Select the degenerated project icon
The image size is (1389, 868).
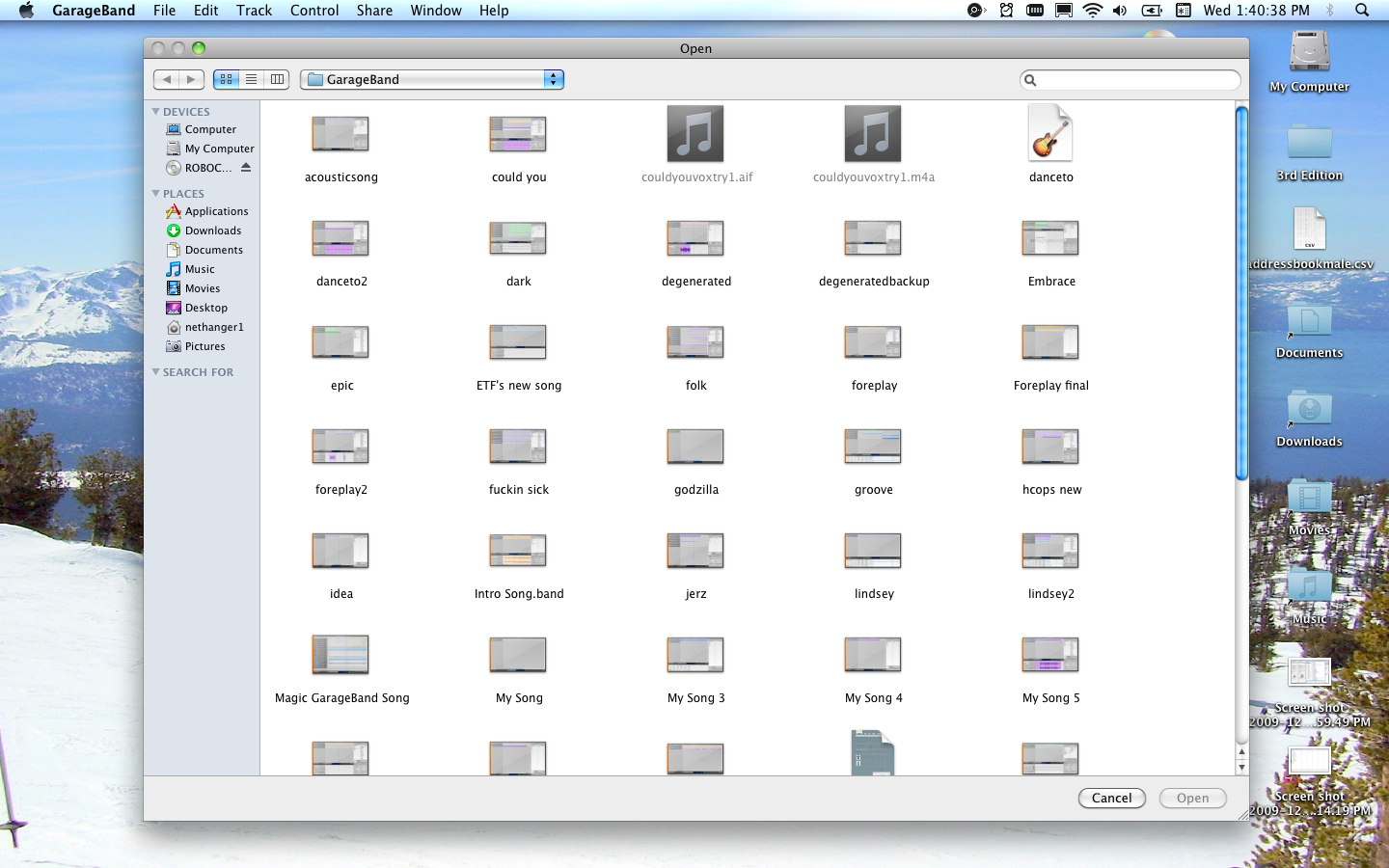[x=695, y=238]
